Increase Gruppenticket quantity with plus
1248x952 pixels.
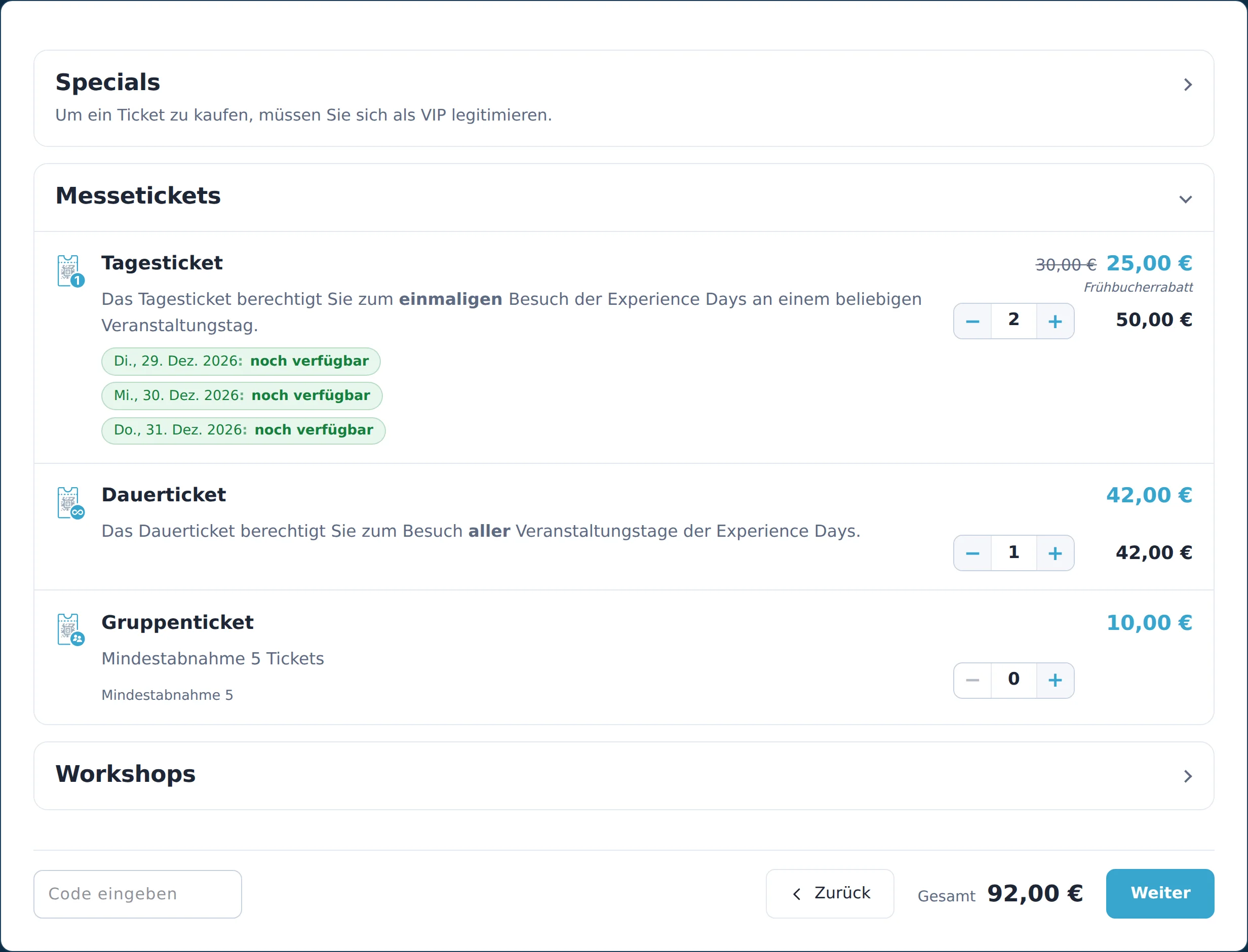point(1056,681)
